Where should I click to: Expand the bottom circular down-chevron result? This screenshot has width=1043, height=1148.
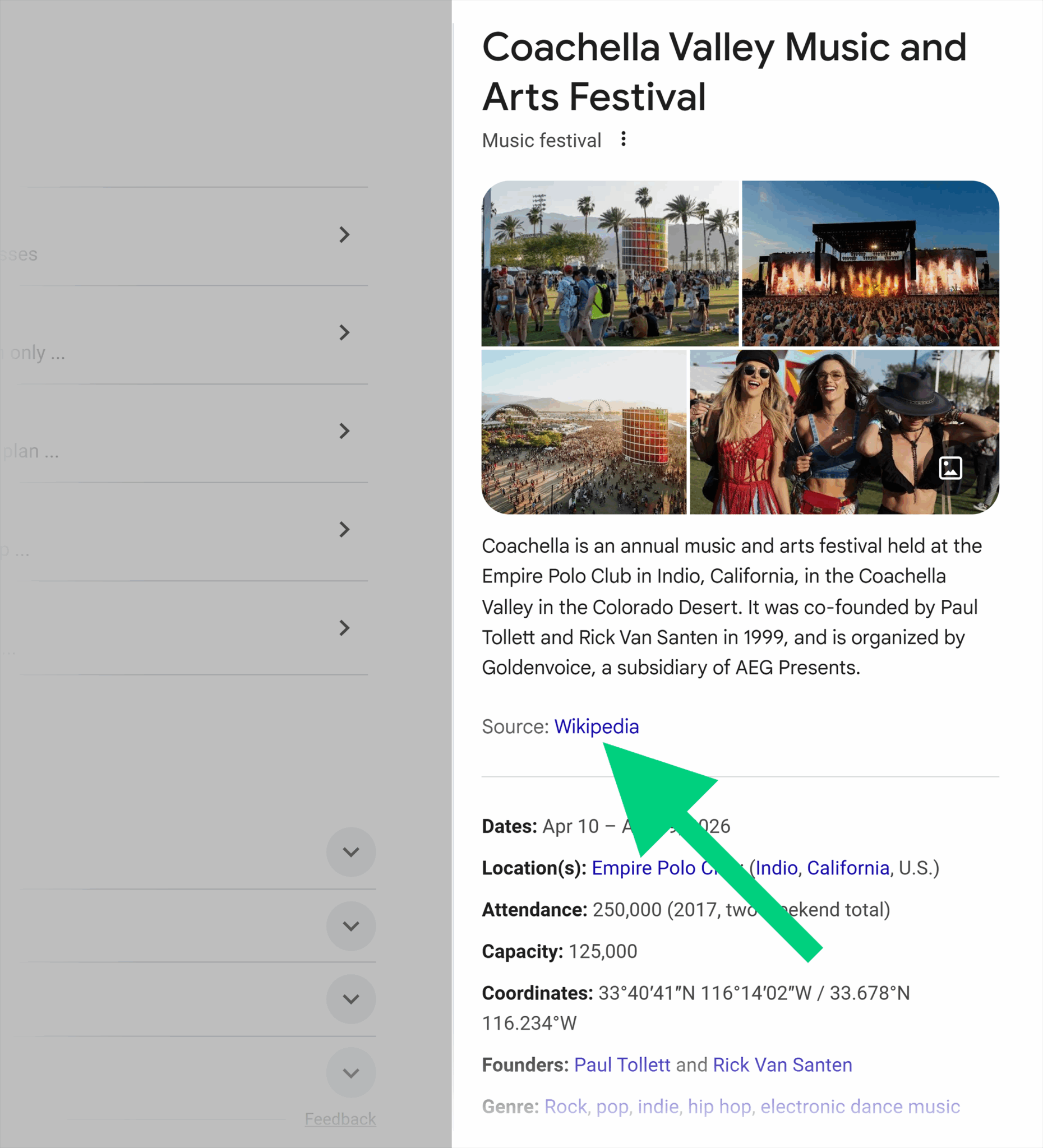351,1072
